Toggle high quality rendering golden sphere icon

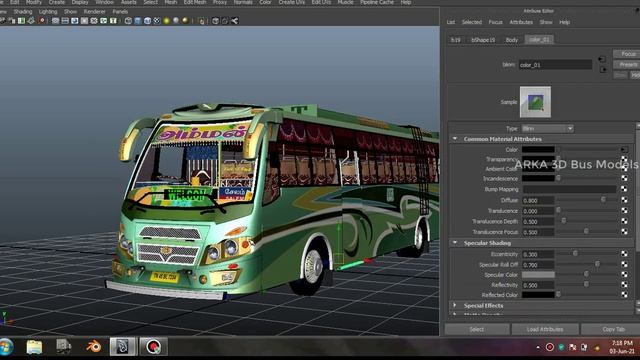(185, 21)
